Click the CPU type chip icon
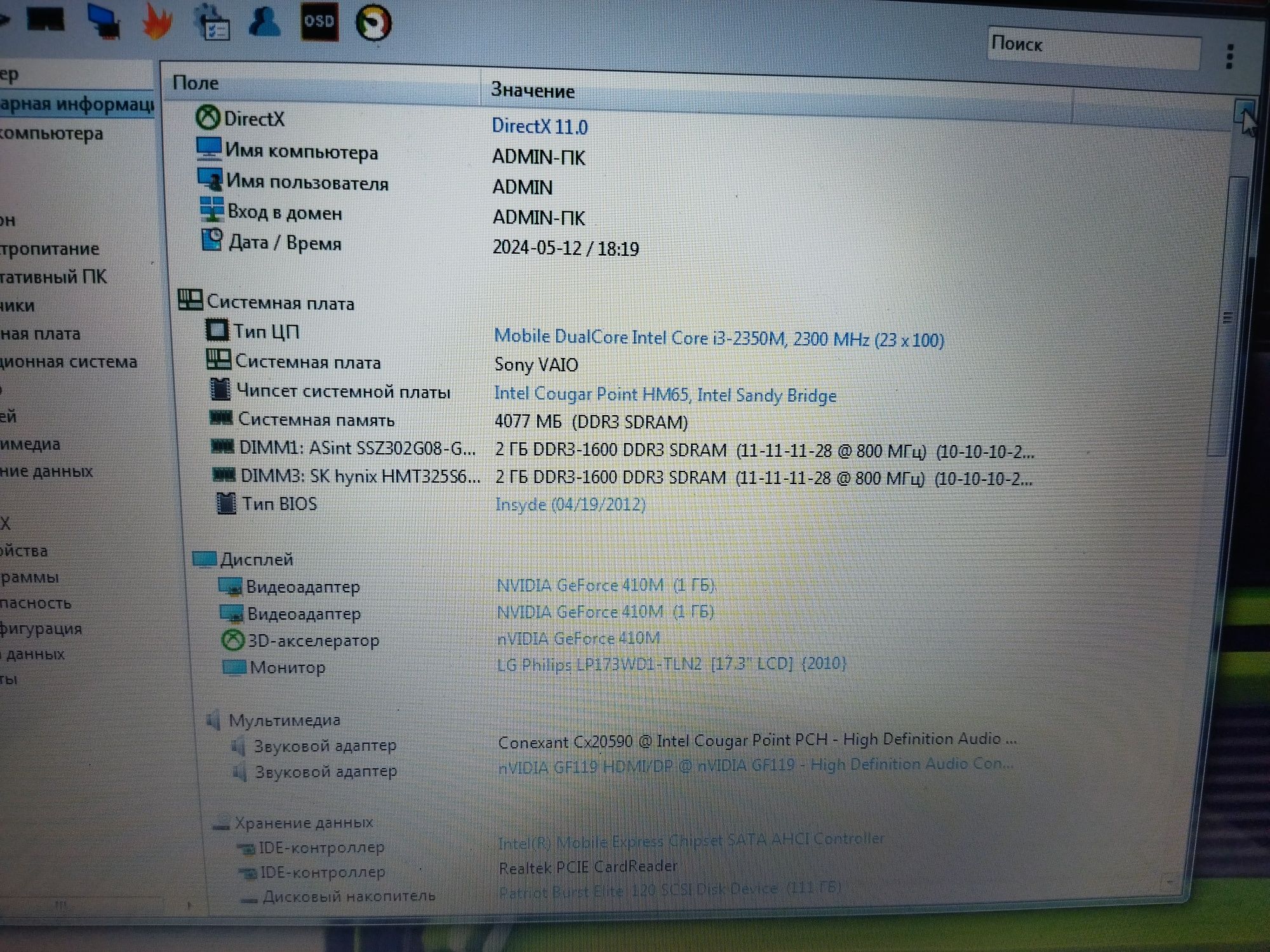The image size is (1270, 952). [x=217, y=330]
